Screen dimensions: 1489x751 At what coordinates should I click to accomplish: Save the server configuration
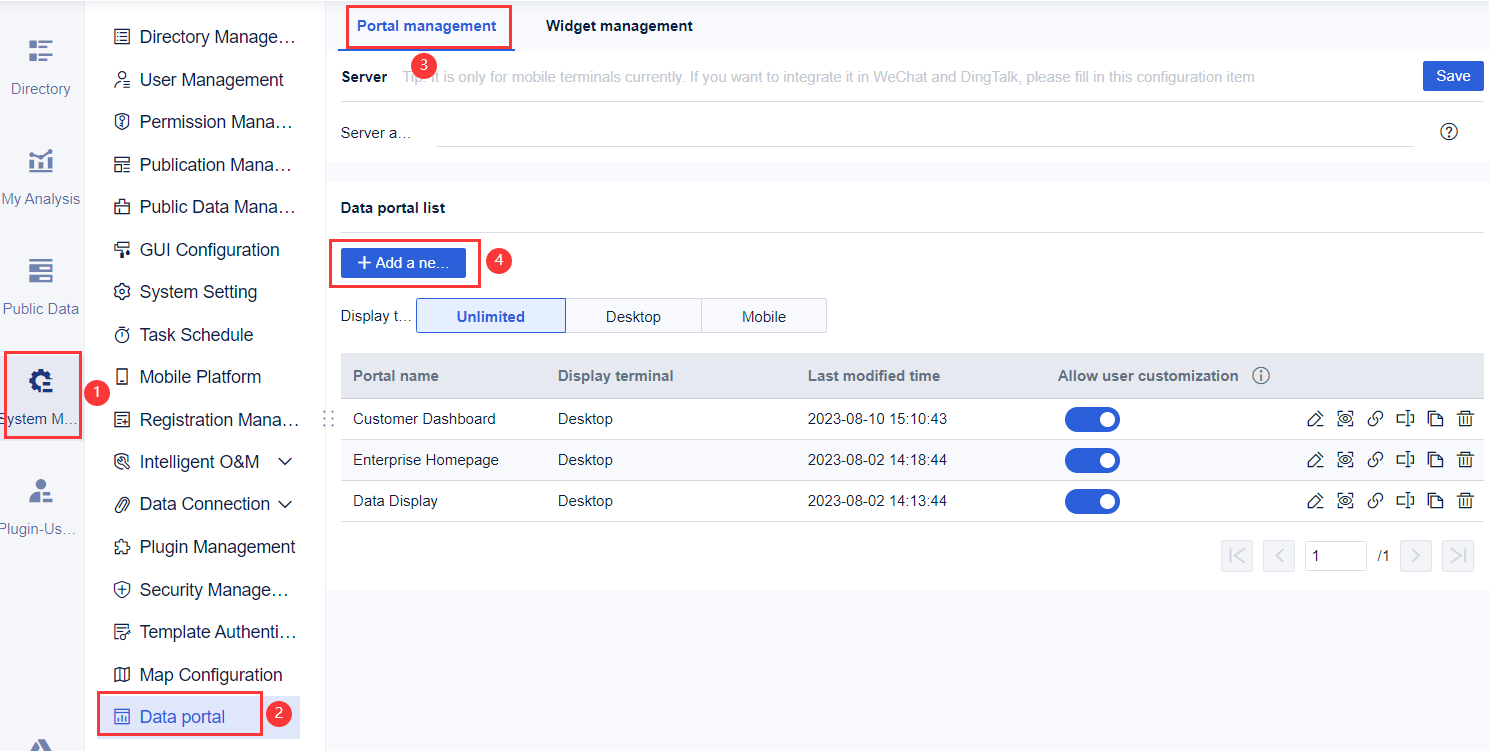pyautogui.click(x=1453, y=76)
